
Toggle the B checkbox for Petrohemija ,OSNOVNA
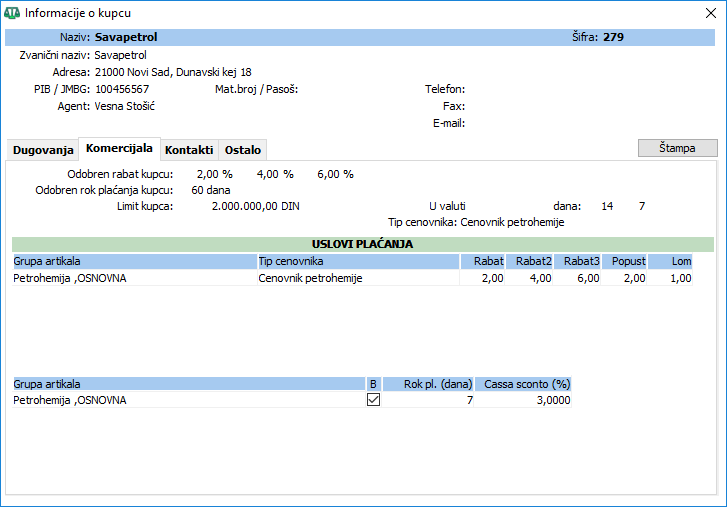(x=373, y=400)
